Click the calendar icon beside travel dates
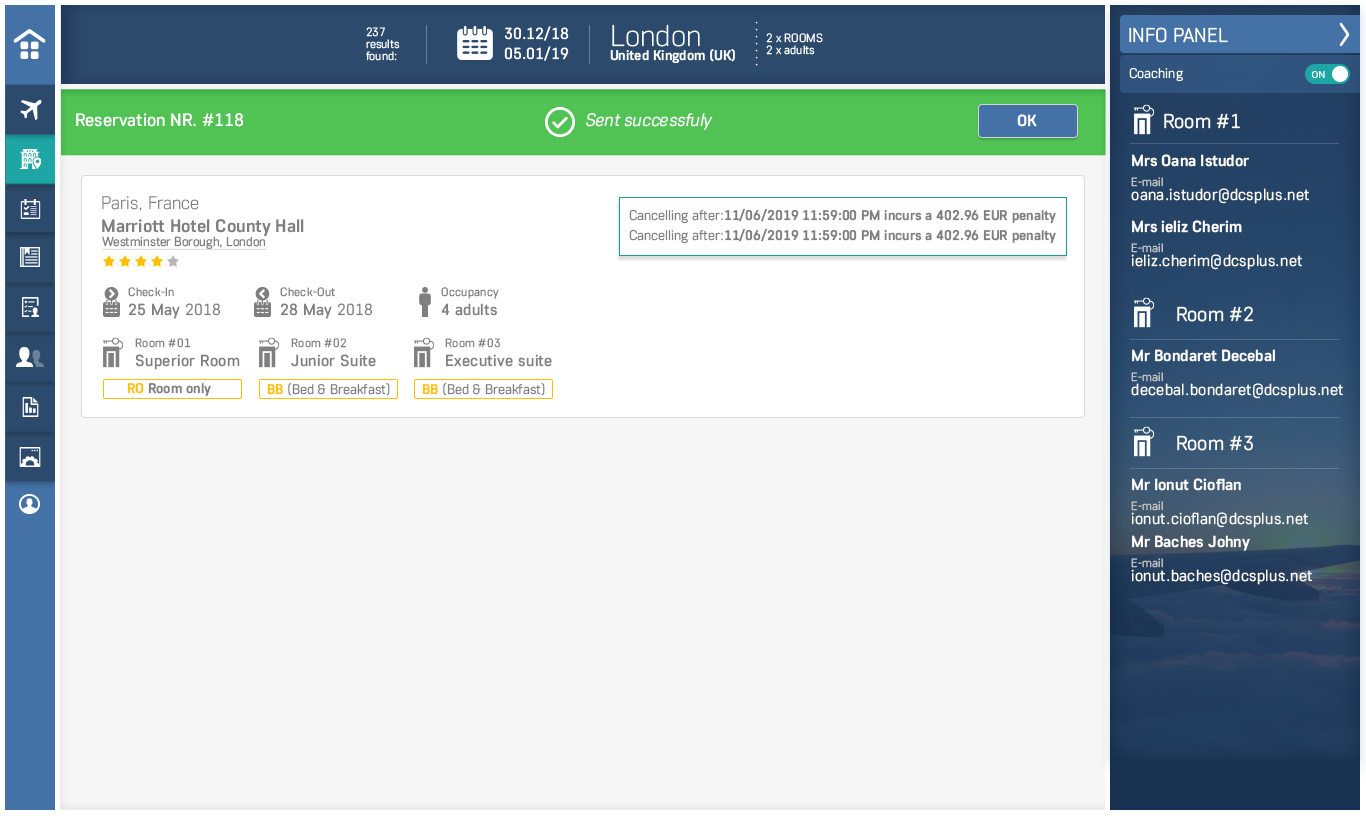 [x=475, y=44]
